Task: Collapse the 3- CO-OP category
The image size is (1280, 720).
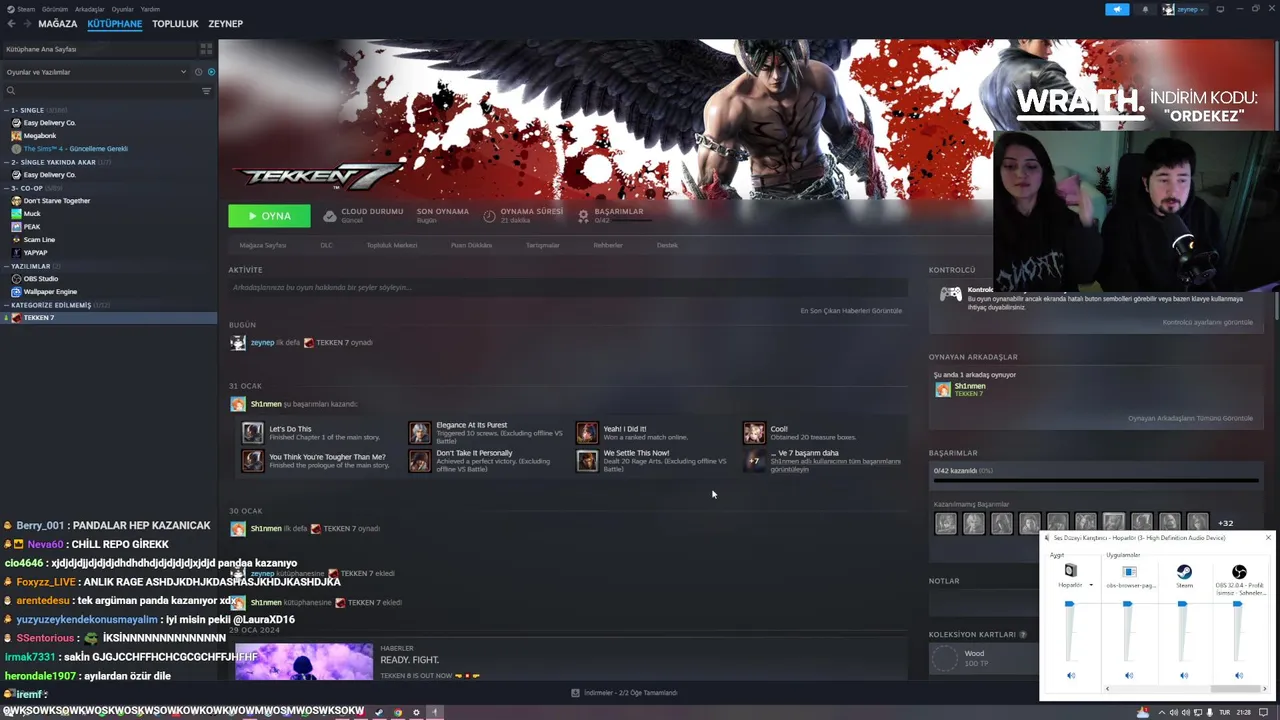Action: [x=6, y=188]
